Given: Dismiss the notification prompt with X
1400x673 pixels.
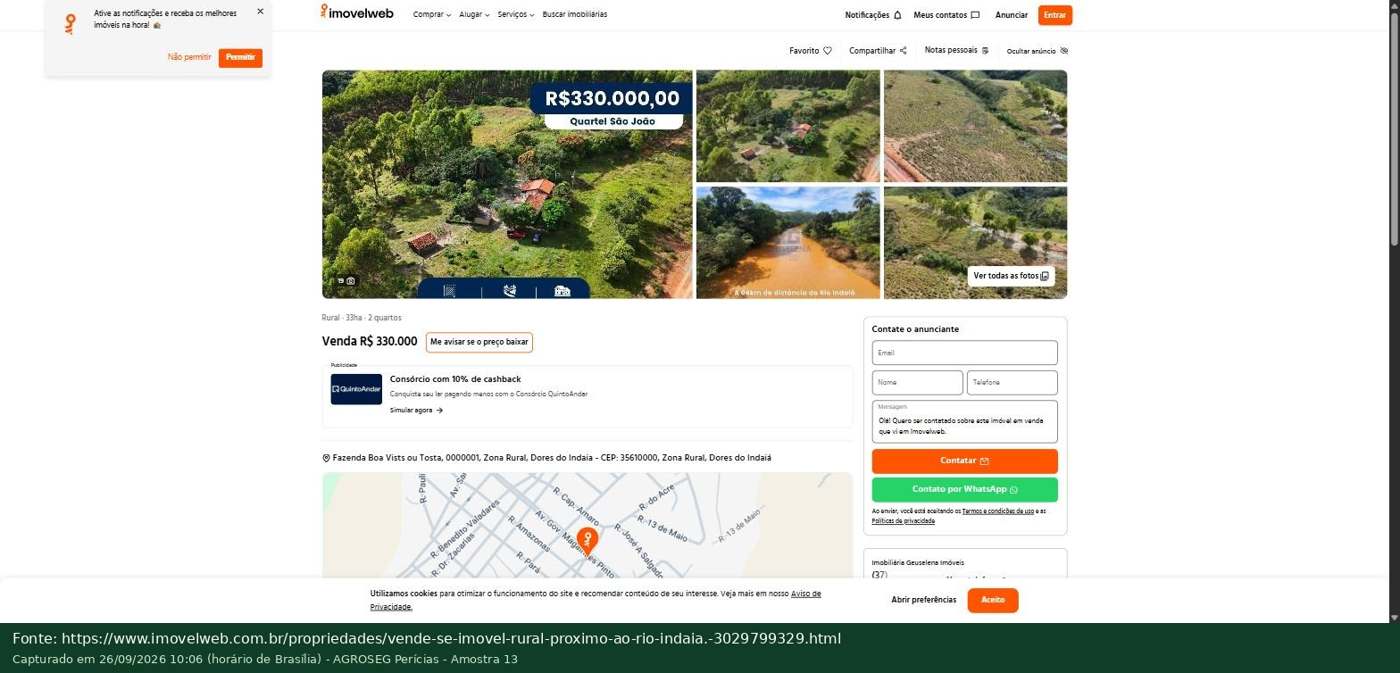Looking at the screenshot, I should [x=260, y=12].
